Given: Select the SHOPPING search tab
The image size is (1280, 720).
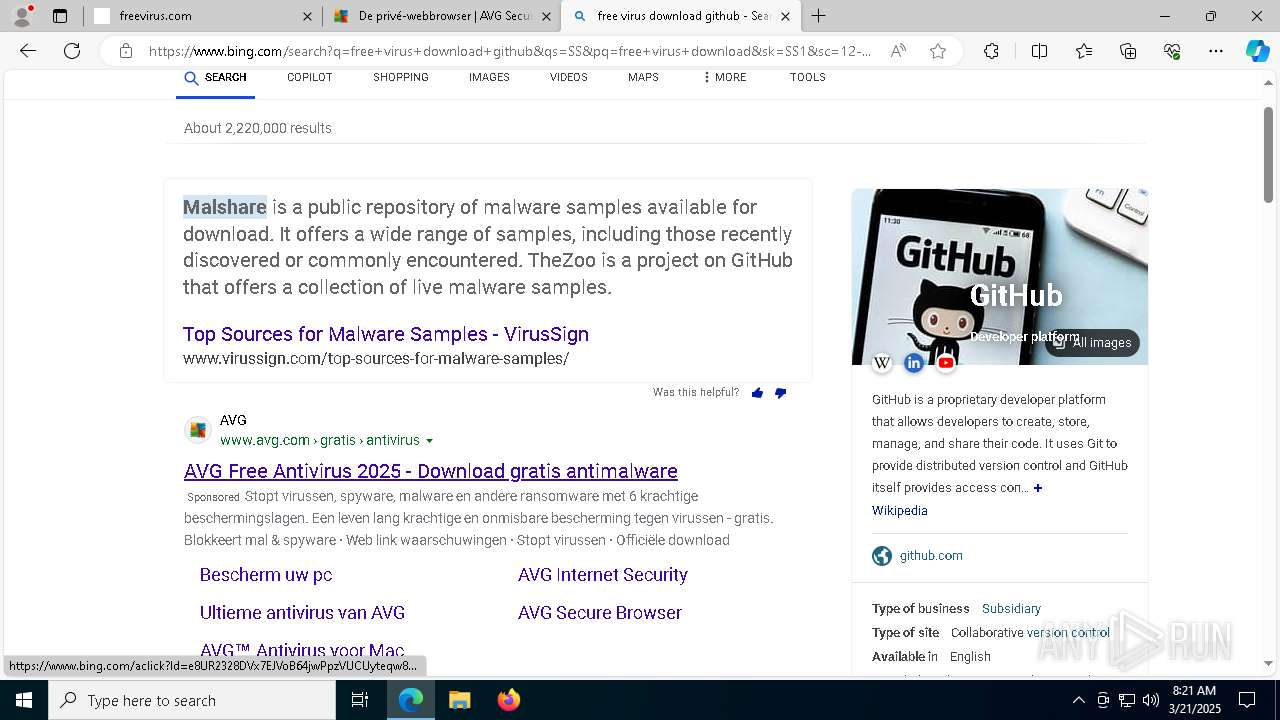Looking at the screenshot, I should point(401,77).
